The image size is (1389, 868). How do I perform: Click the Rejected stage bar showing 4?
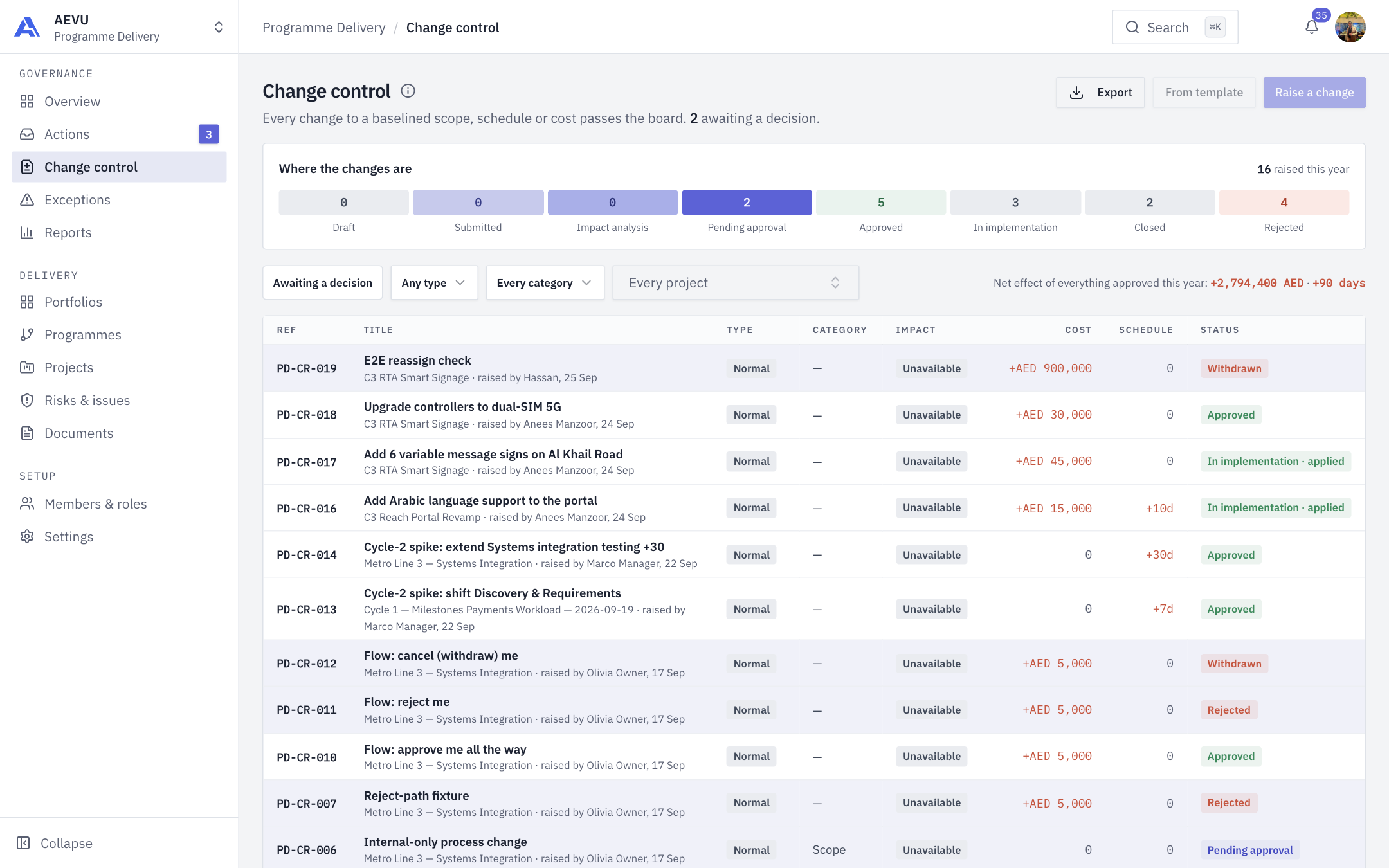1284,203
